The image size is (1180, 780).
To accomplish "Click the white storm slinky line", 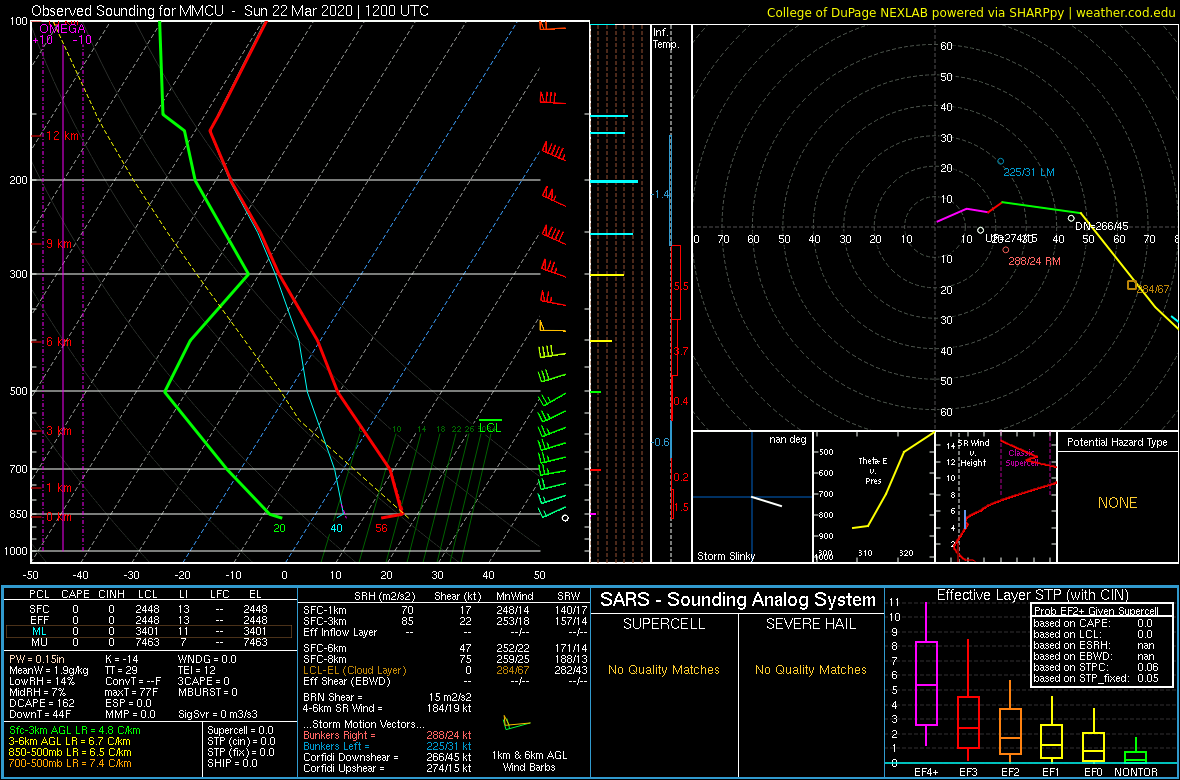I will tap(767, 501).
